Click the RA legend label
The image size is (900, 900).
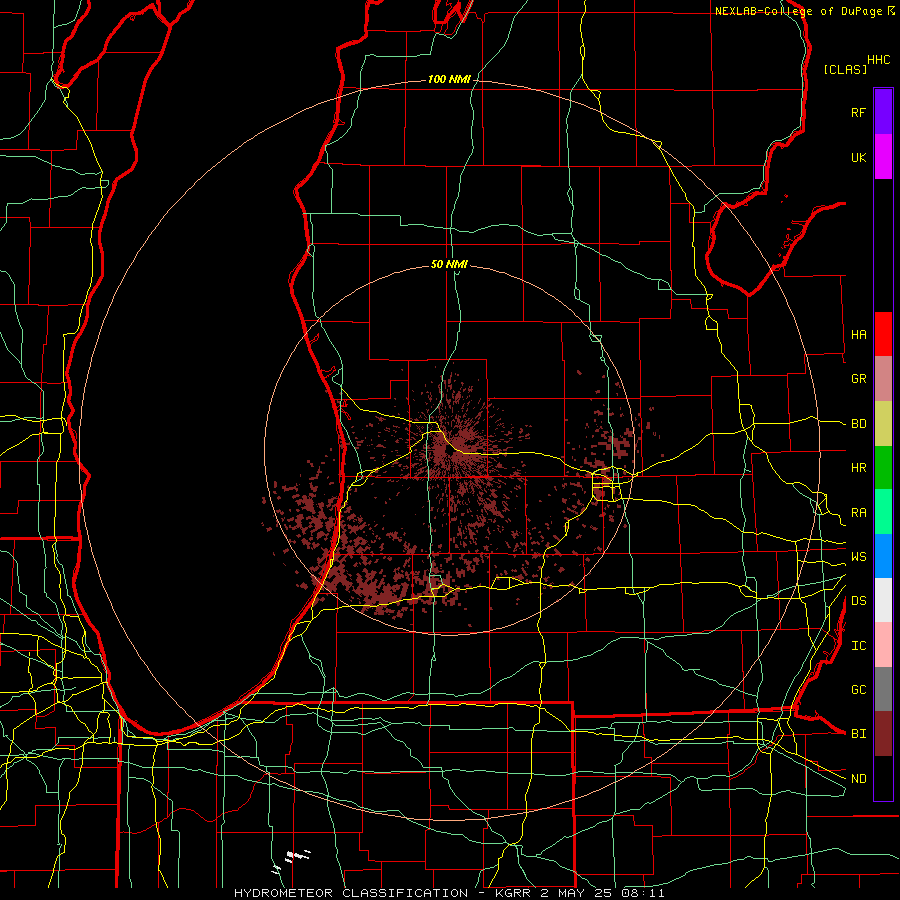click(x=858, y=512)
